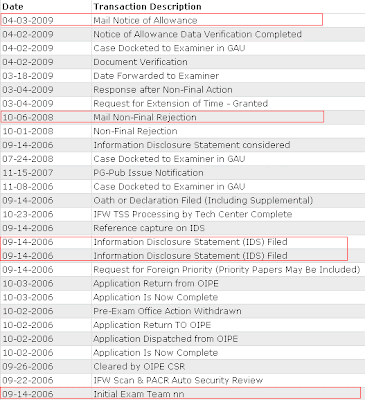
Task: Click Application Return TO OIPE description
Action: tap(152, 325)
